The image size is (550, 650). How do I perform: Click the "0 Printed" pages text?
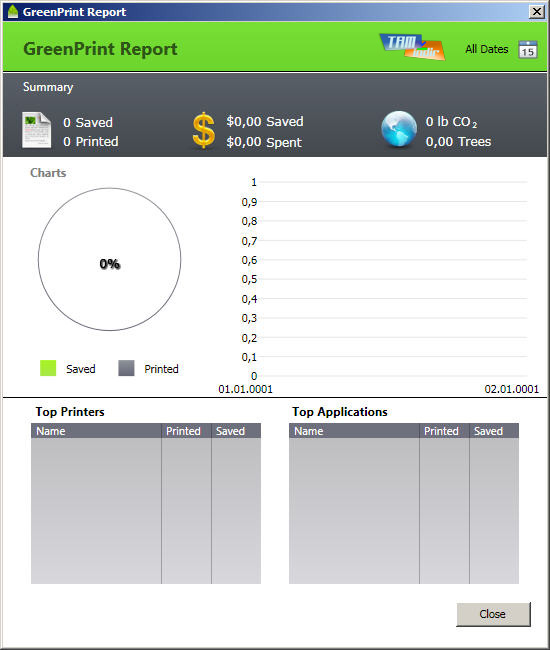tap(91, 142)
